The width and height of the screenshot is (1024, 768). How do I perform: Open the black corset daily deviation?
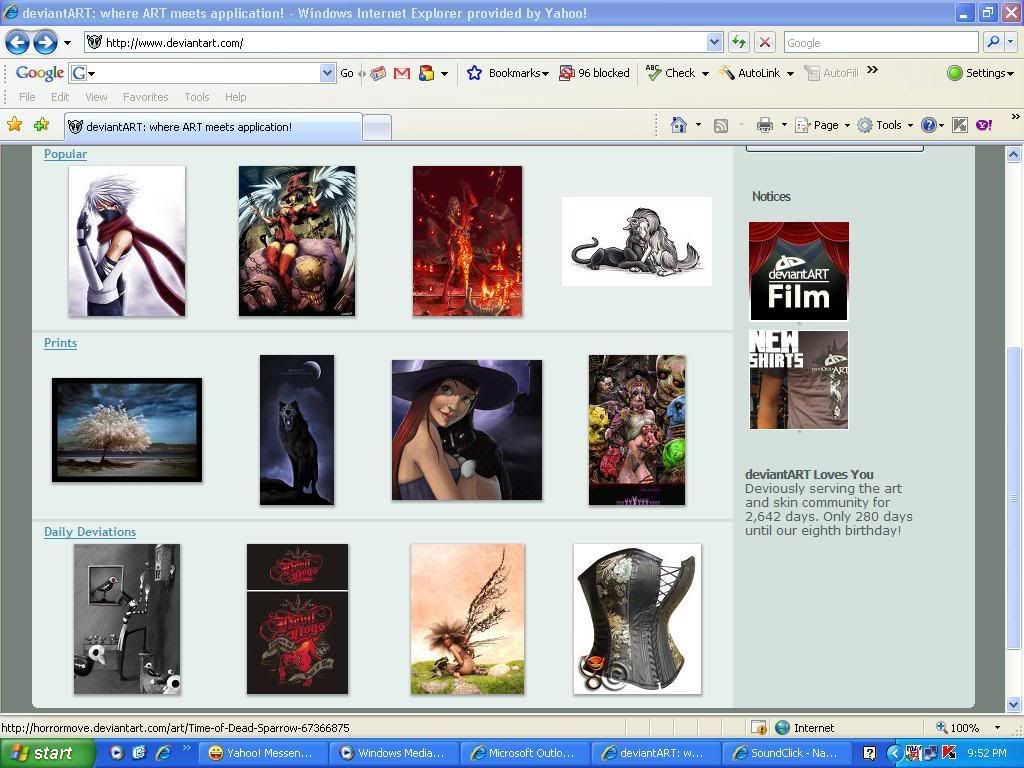637,619
